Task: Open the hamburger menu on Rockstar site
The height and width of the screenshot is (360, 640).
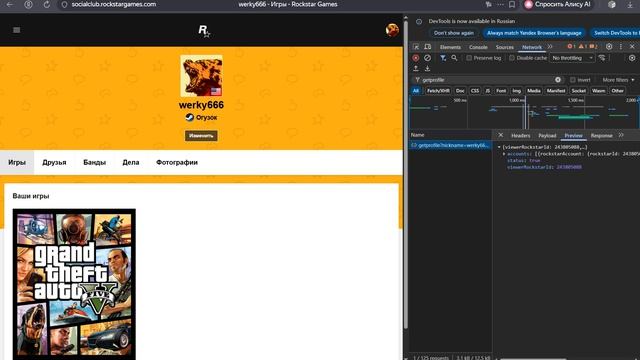Action: click(x=16, y=30)
